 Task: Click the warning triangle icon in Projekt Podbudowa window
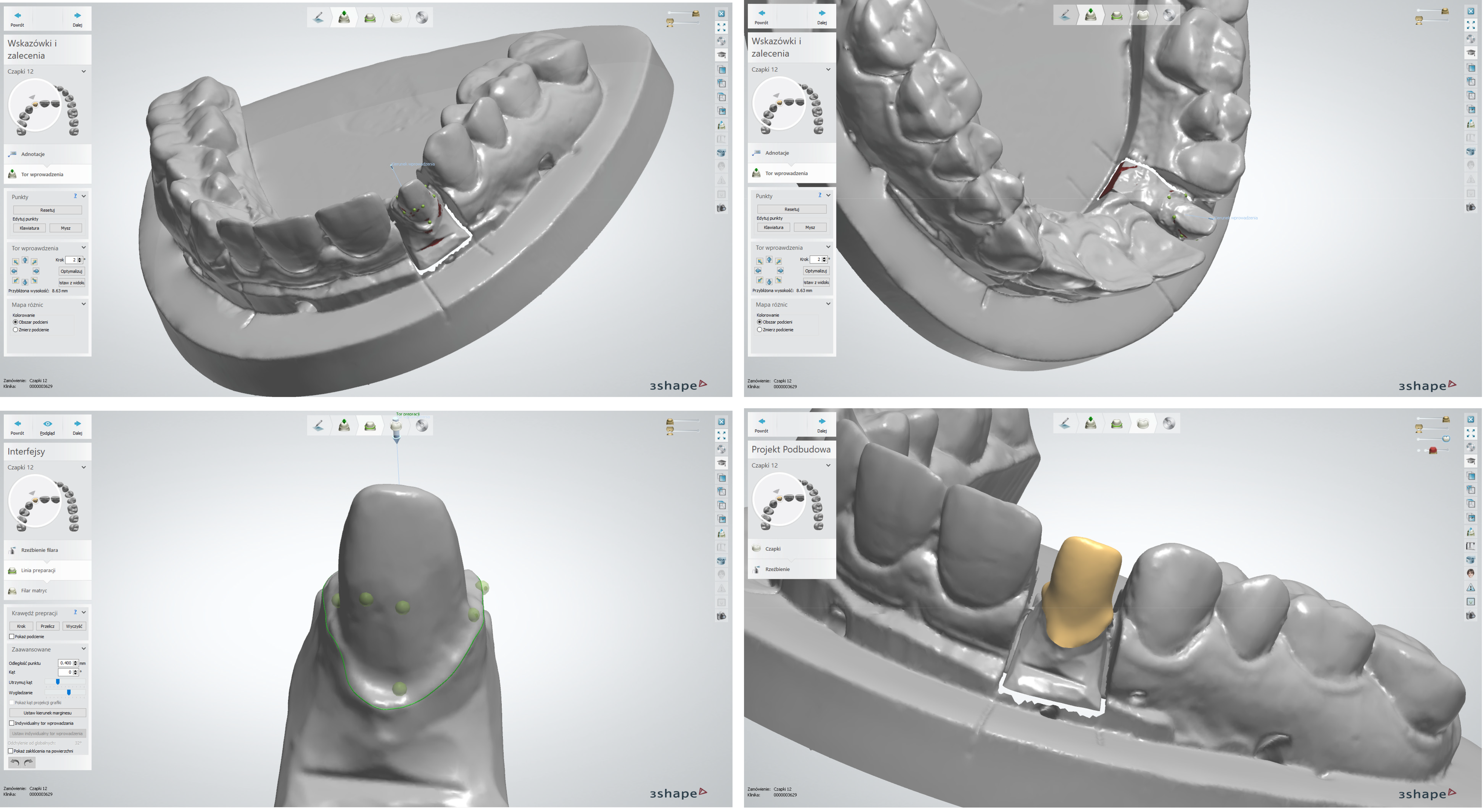1471,587
